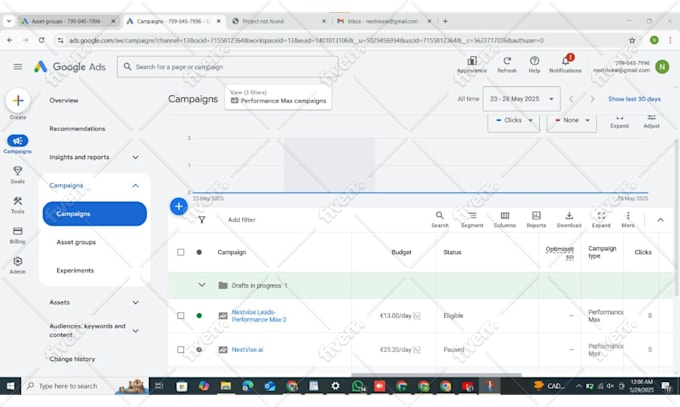This screenshot has height=407, width=680.
Task: Expand the Drafts in progress row
Action: [x=202, y=285]
